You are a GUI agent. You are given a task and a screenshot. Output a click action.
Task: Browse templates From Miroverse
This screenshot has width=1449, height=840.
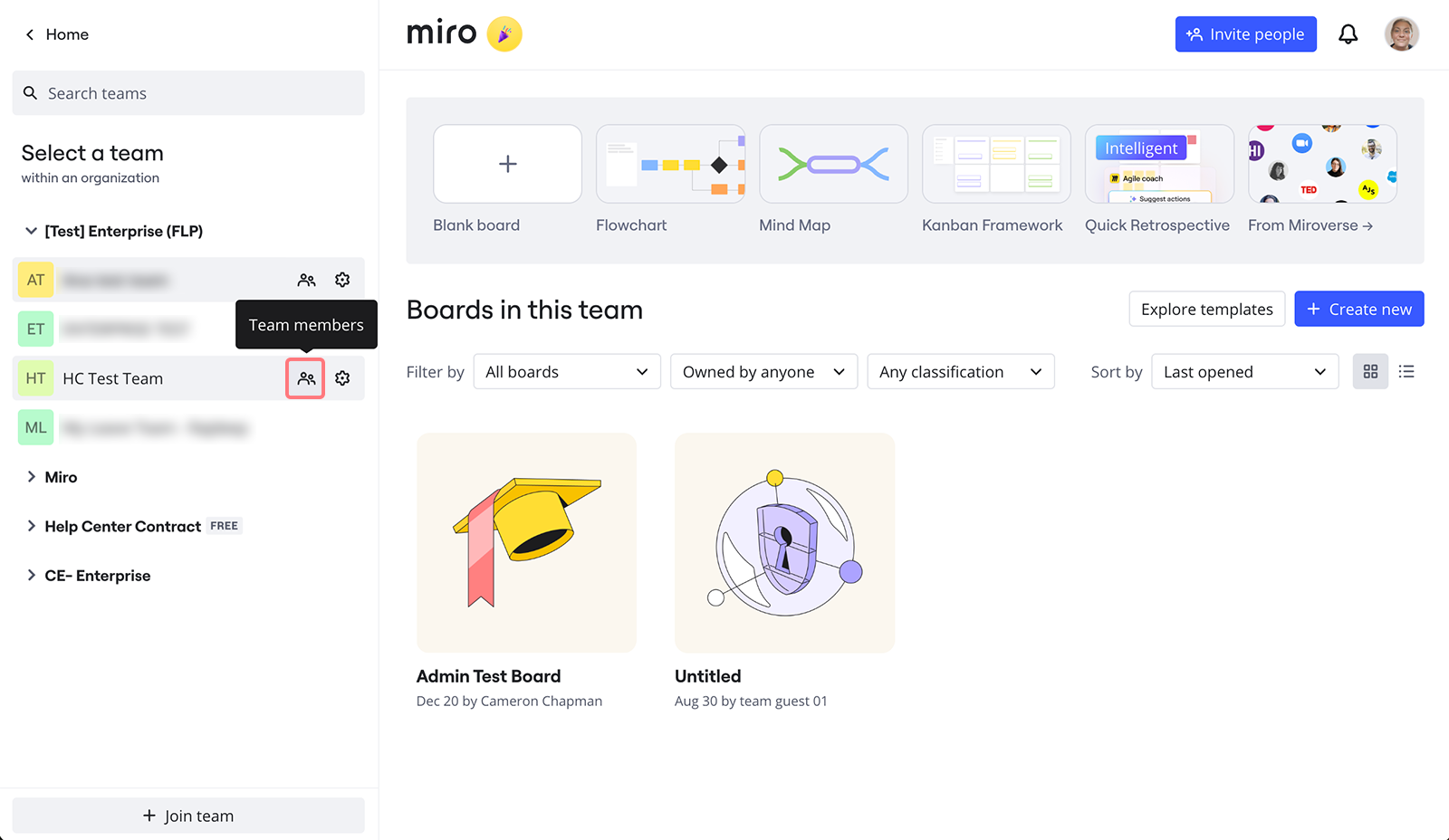(1321, 164)
